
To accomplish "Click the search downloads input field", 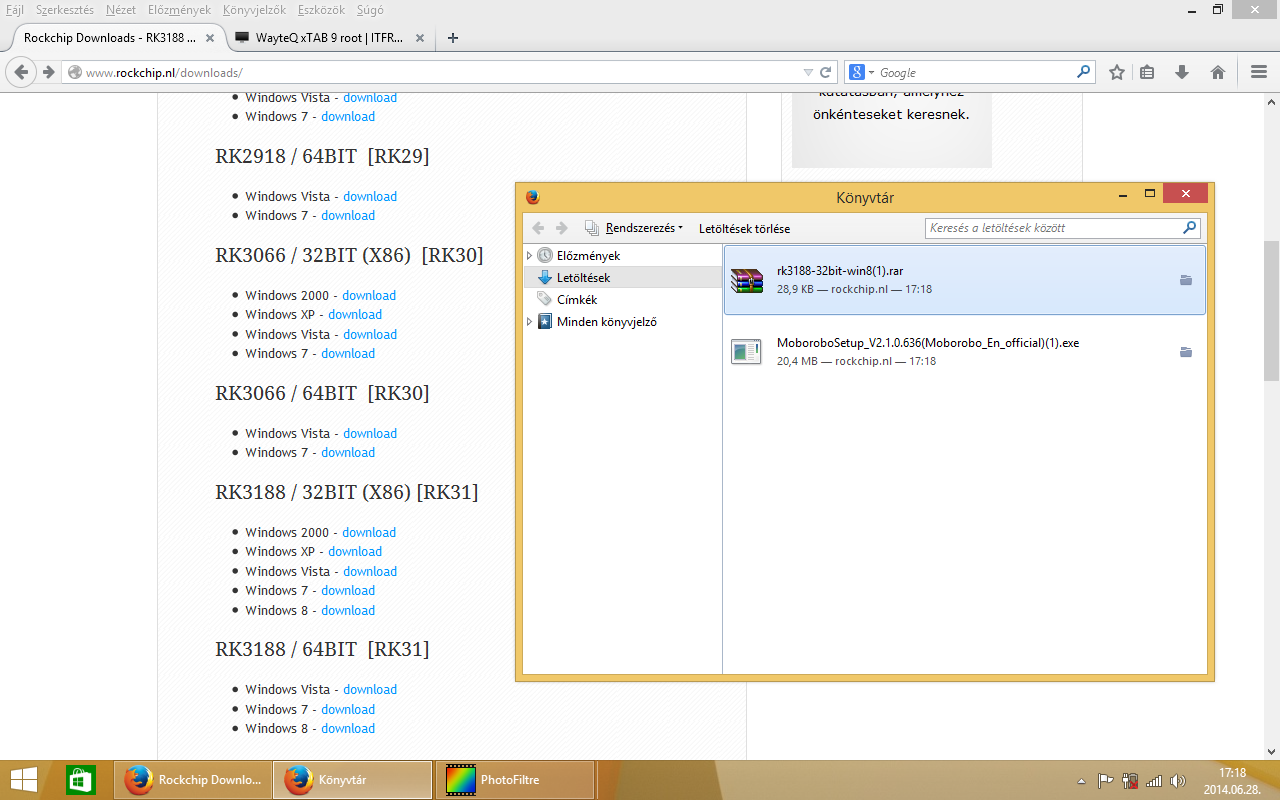I will click(x=1053, y=228).
